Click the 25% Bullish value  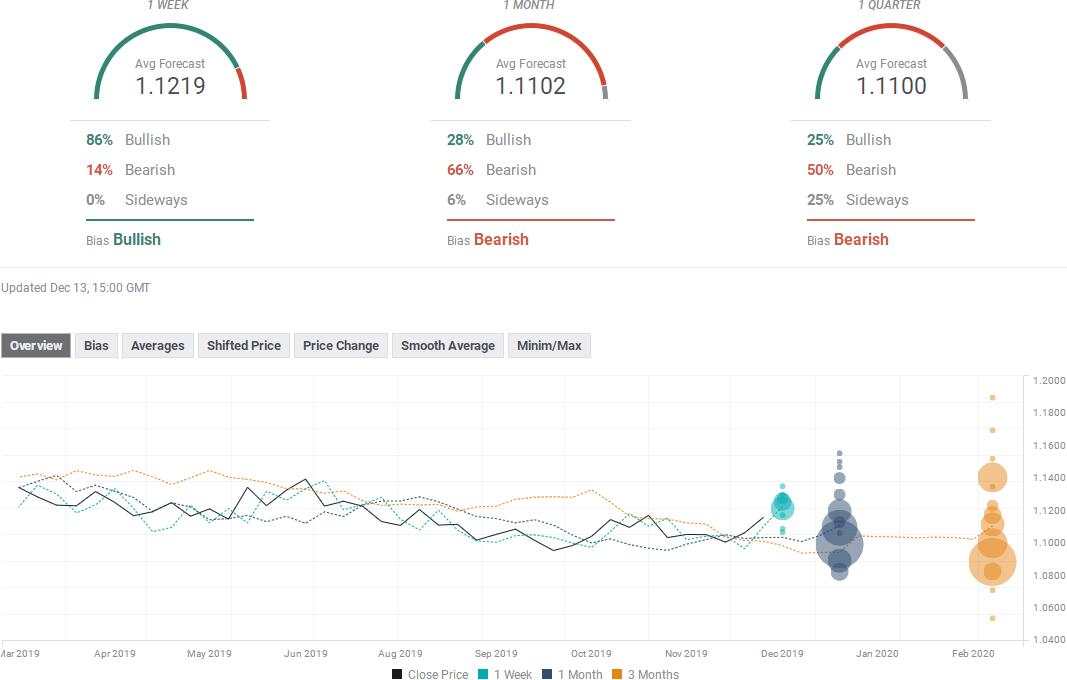pyautogui.click(x=820, y=140)
